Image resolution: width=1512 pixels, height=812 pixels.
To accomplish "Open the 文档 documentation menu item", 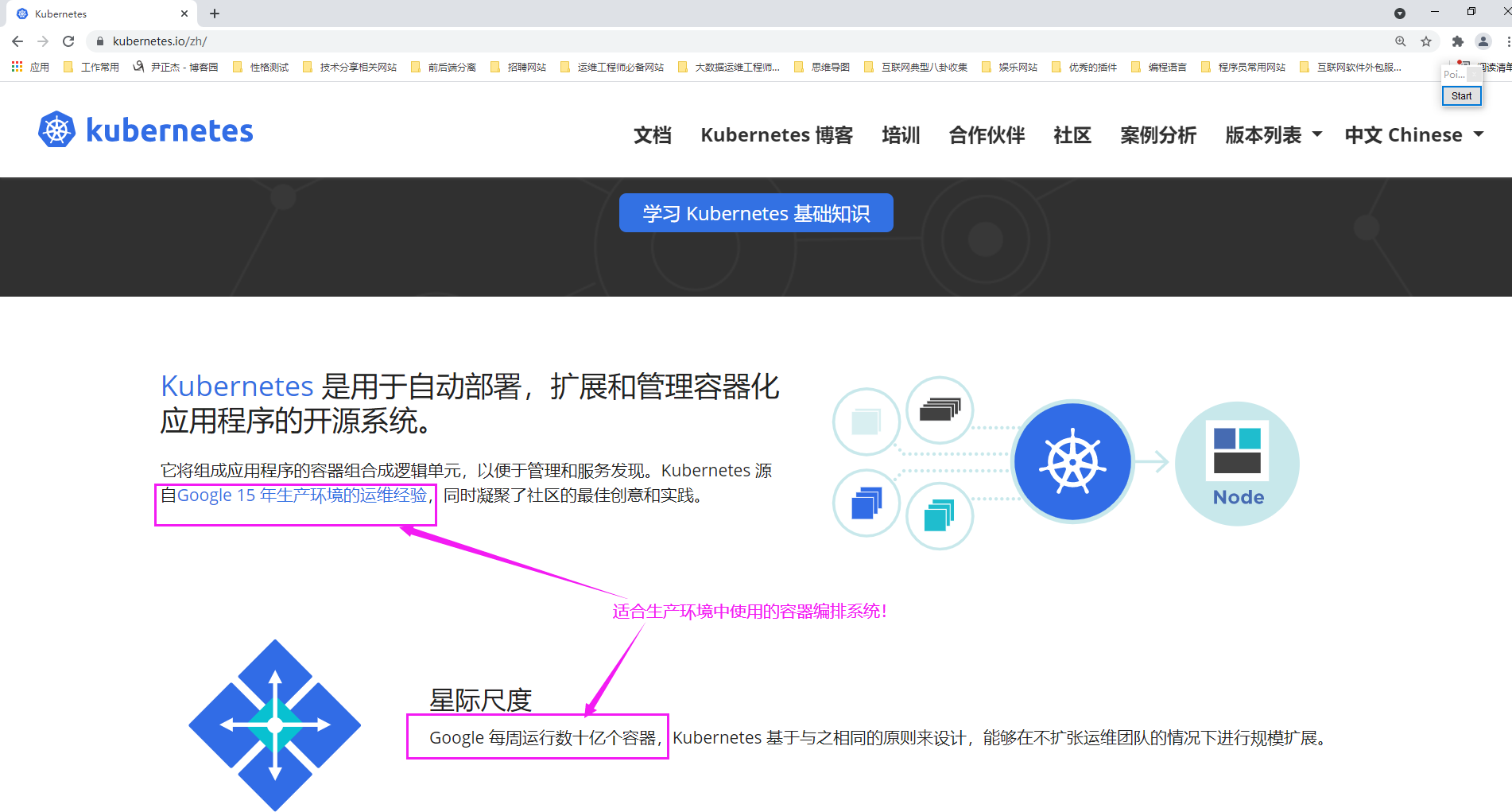I will 652,135.
